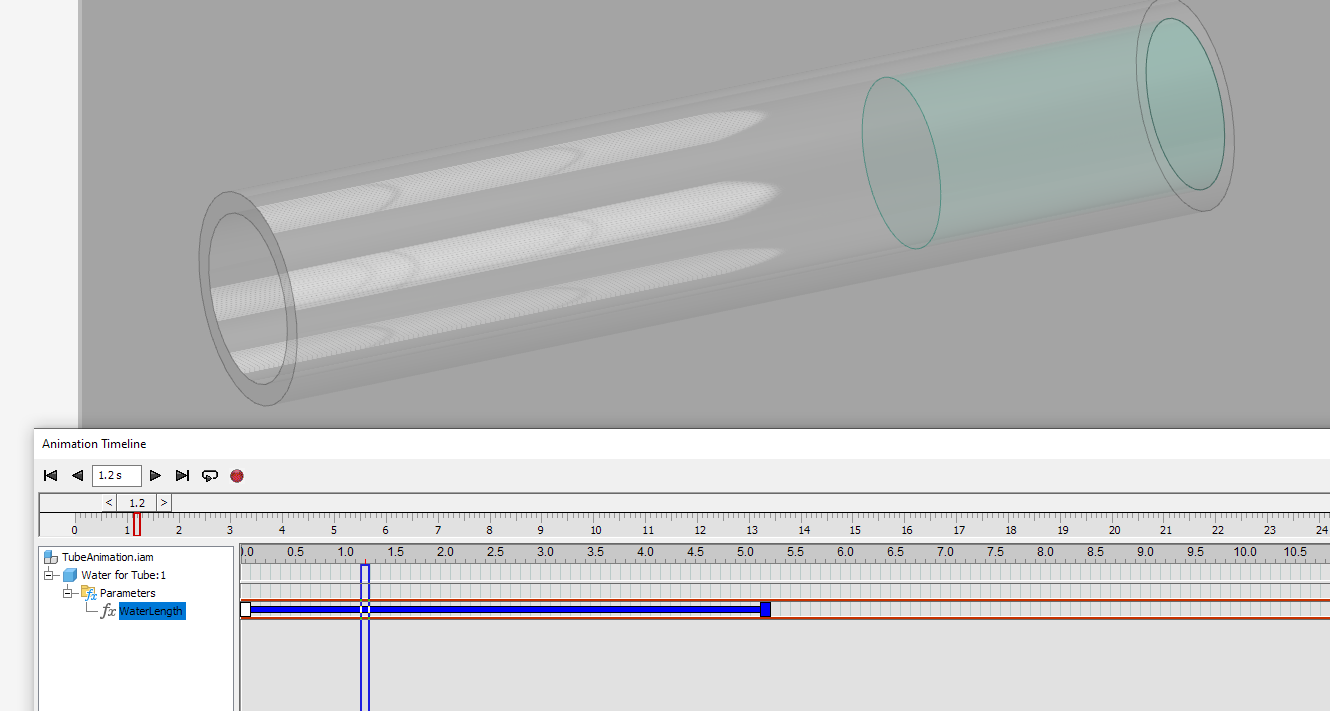
Task: Select the Go to Beginning playback icon
Action: pyautogui.click(x=50, y=475)
